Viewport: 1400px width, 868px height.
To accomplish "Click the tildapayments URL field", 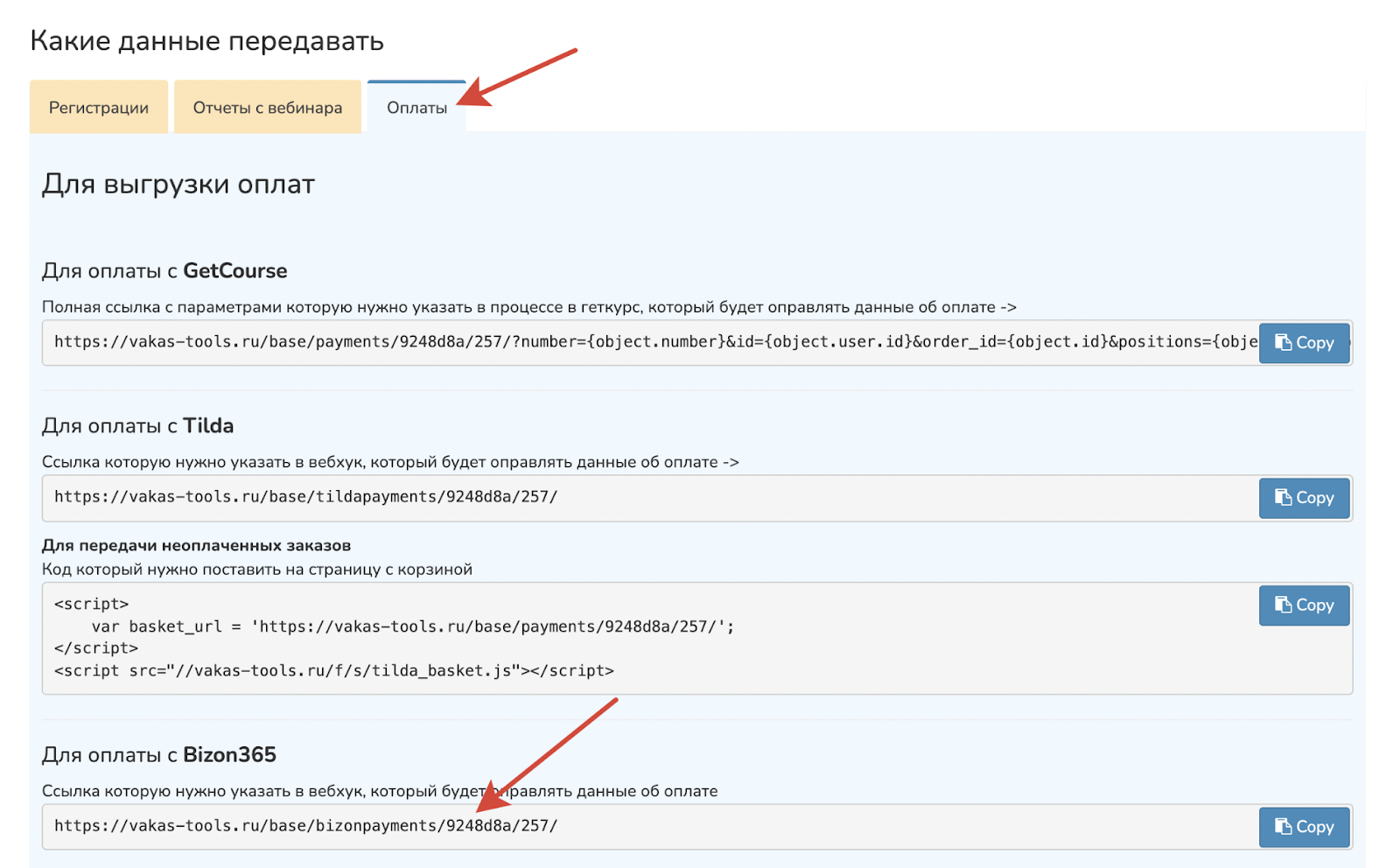I will (x=647, y=497).
